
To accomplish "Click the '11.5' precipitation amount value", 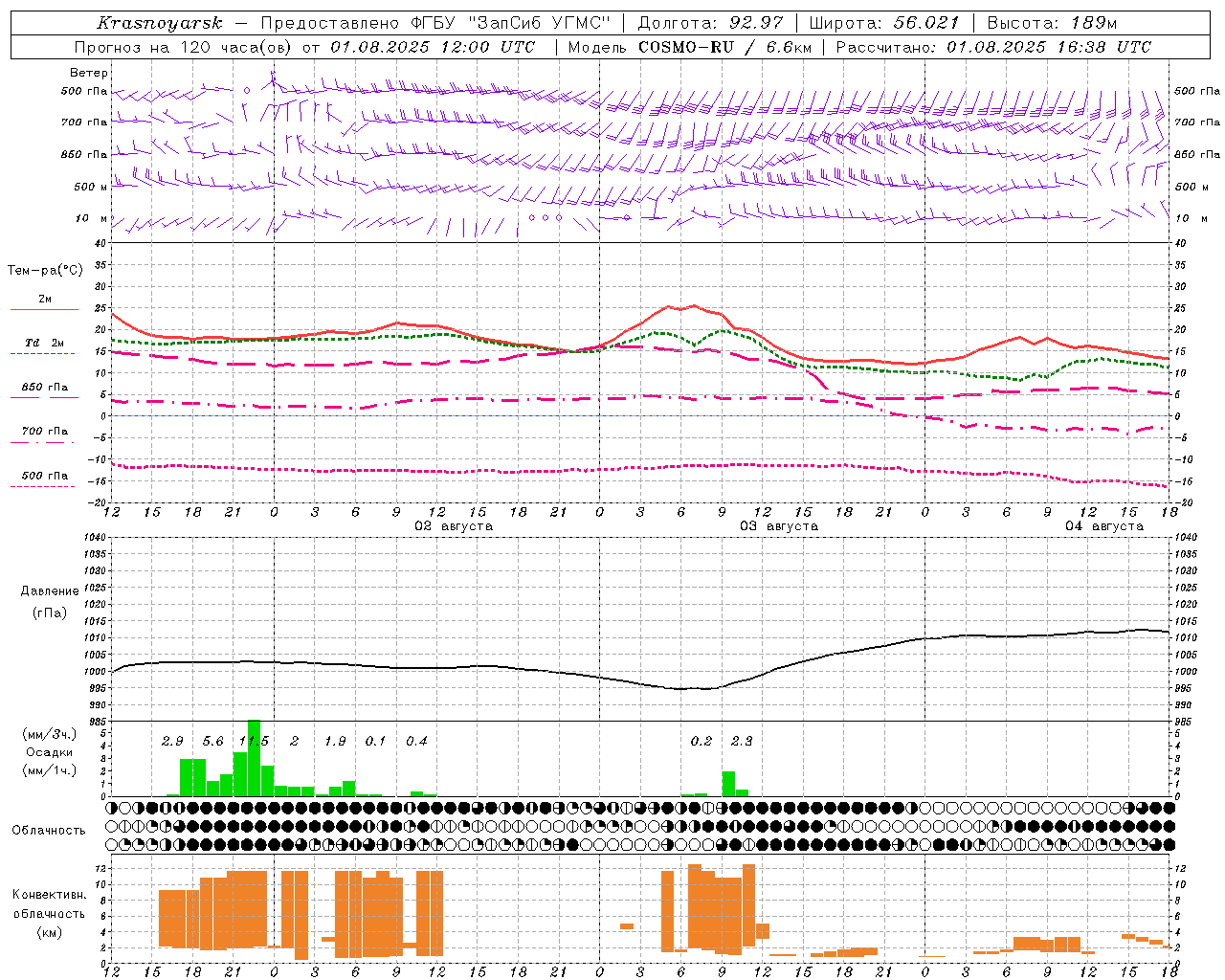I will click(x=254, y=742).
